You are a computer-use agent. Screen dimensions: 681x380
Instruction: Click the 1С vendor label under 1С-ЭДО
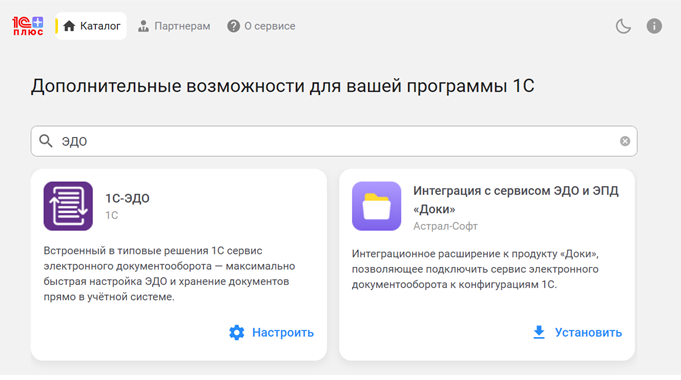[112, 215]
